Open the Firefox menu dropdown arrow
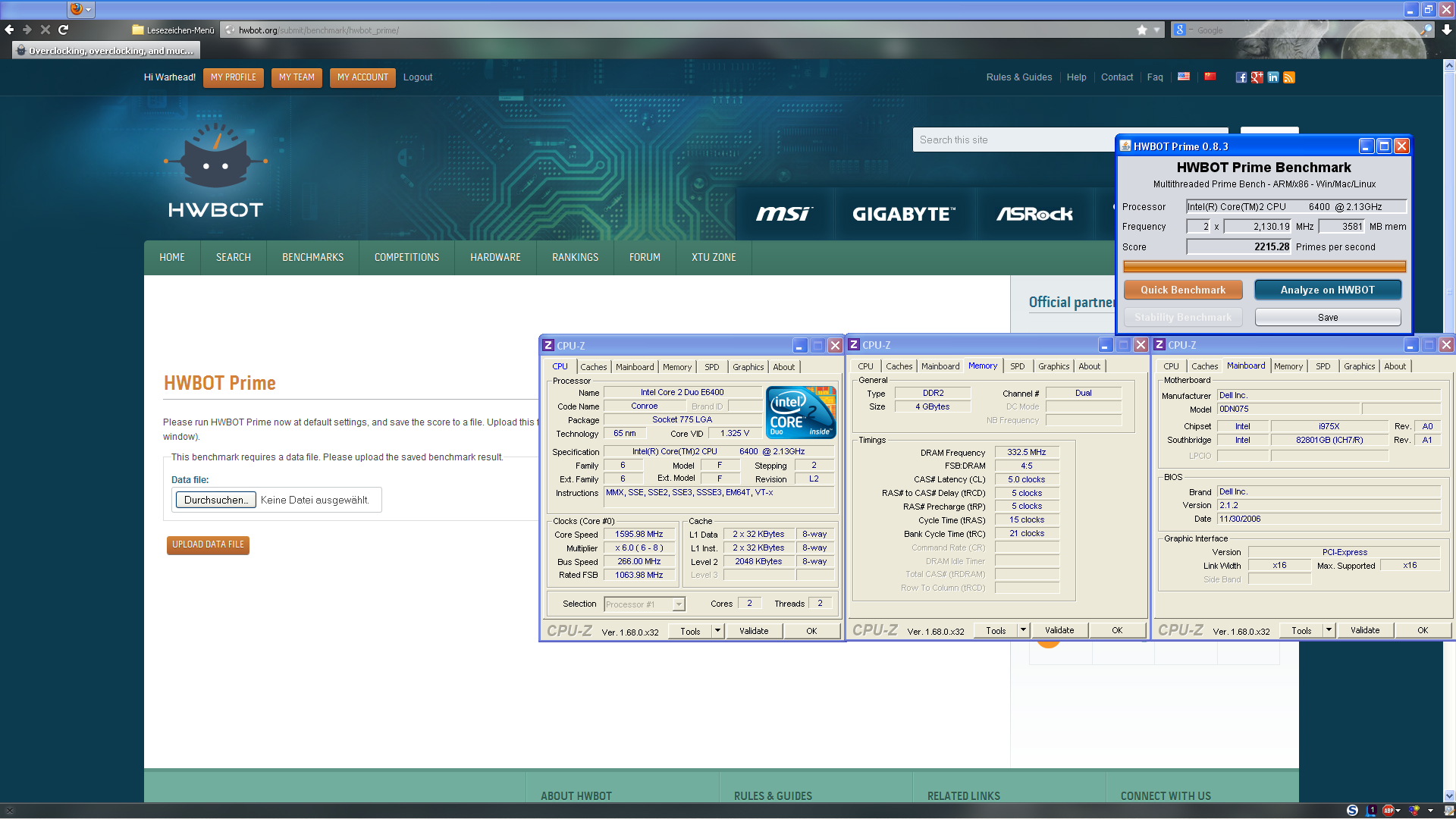This screenshot has height=819, width=1456. pos(89,9)
